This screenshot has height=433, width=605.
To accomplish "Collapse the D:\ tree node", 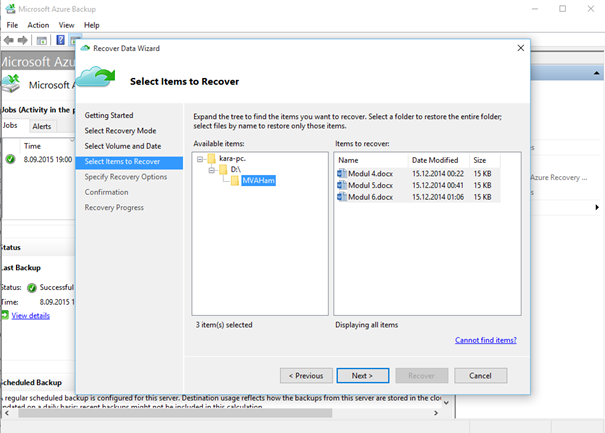I will [211, 170].
